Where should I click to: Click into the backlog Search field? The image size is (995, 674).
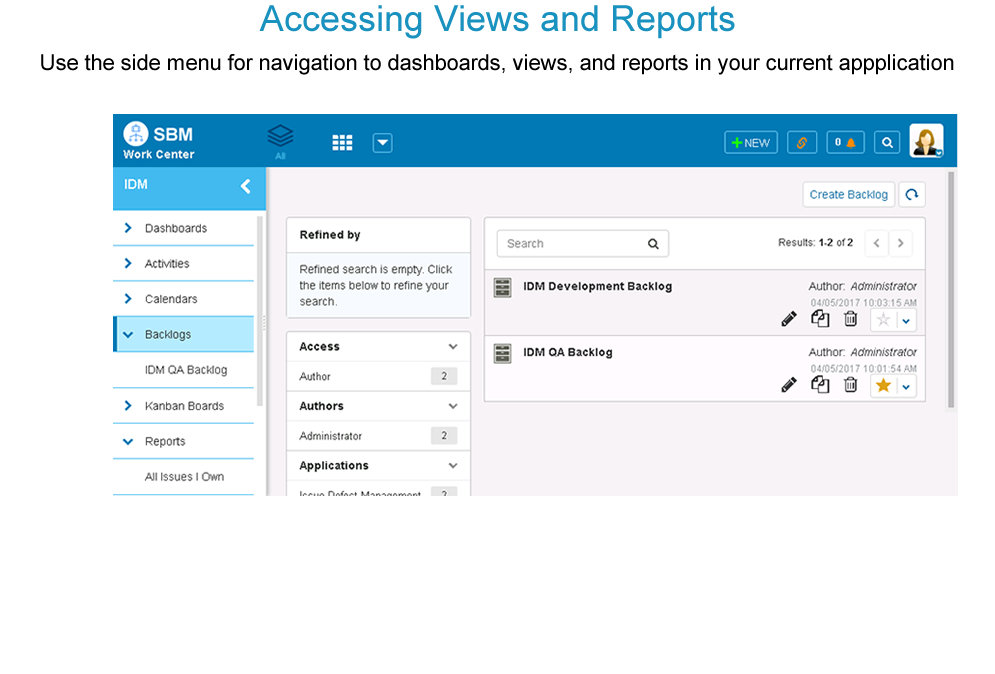572,244
